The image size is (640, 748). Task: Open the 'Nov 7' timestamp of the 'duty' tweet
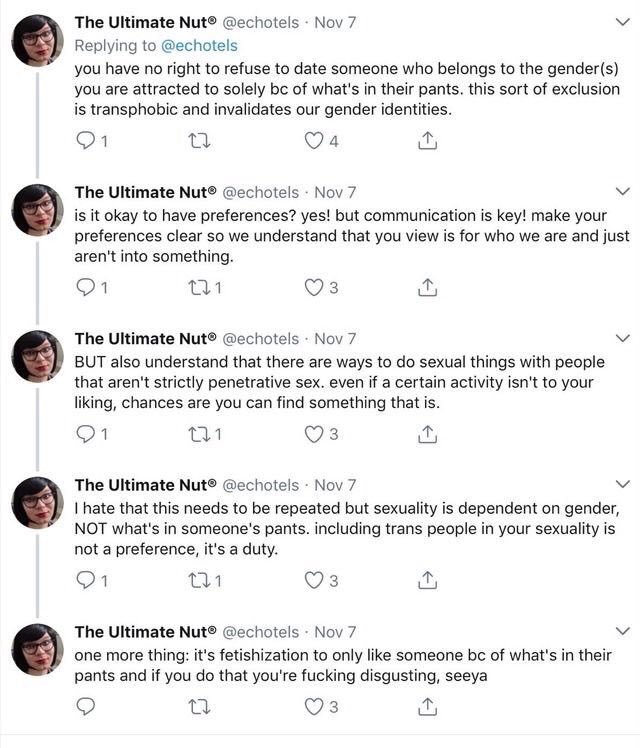(x=335, y=485)
